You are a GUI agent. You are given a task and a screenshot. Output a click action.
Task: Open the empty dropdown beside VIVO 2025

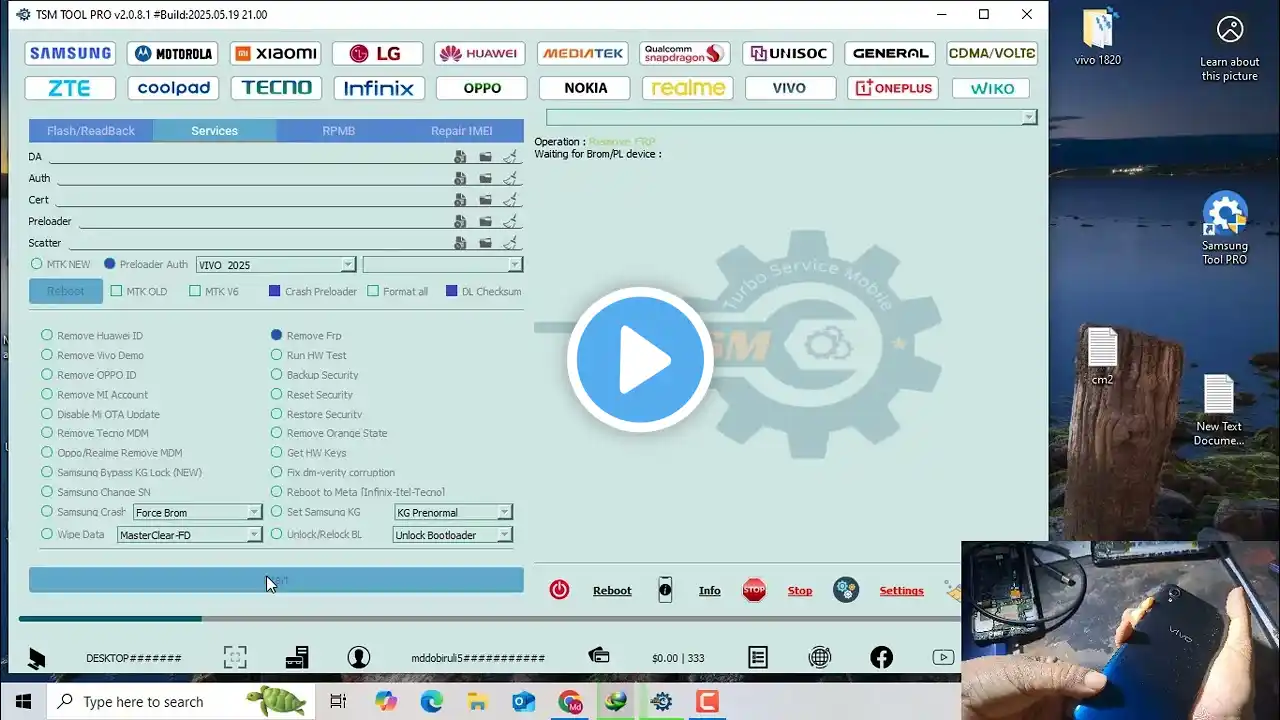point(443,265)
